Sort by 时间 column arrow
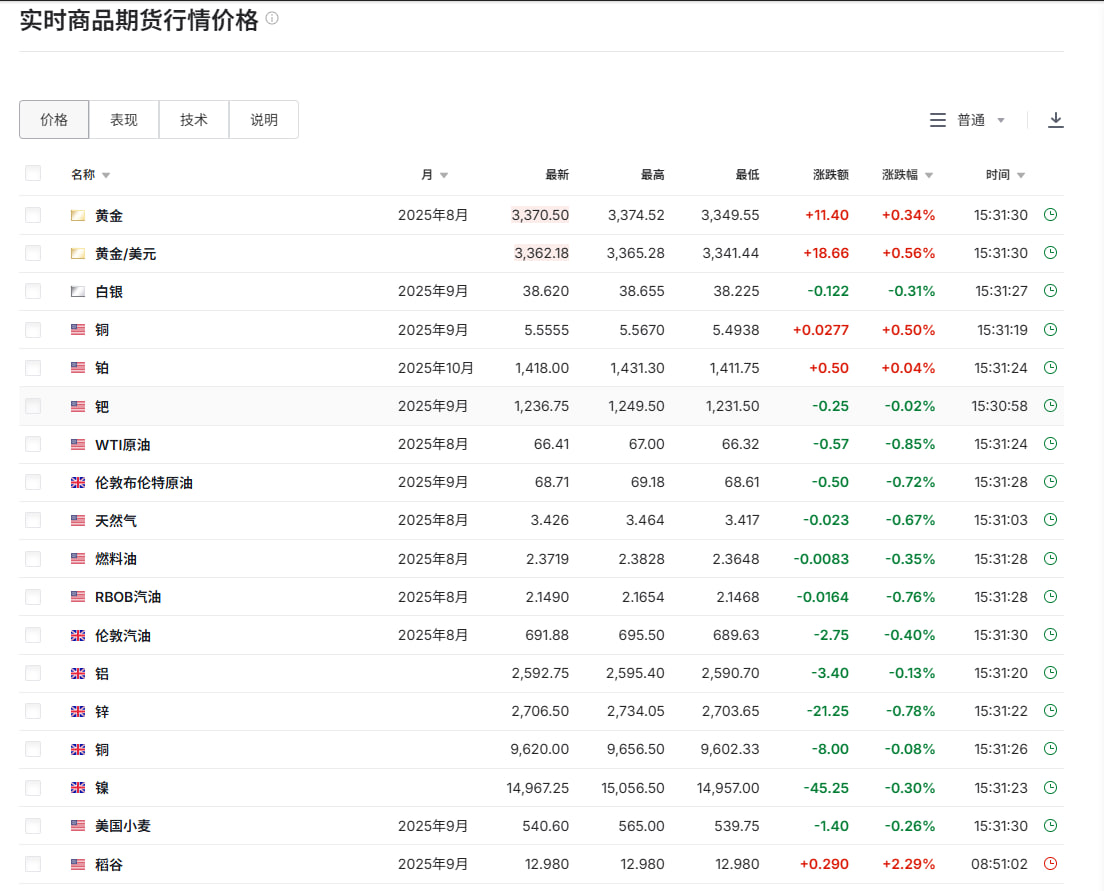 tap(1021, 175)
